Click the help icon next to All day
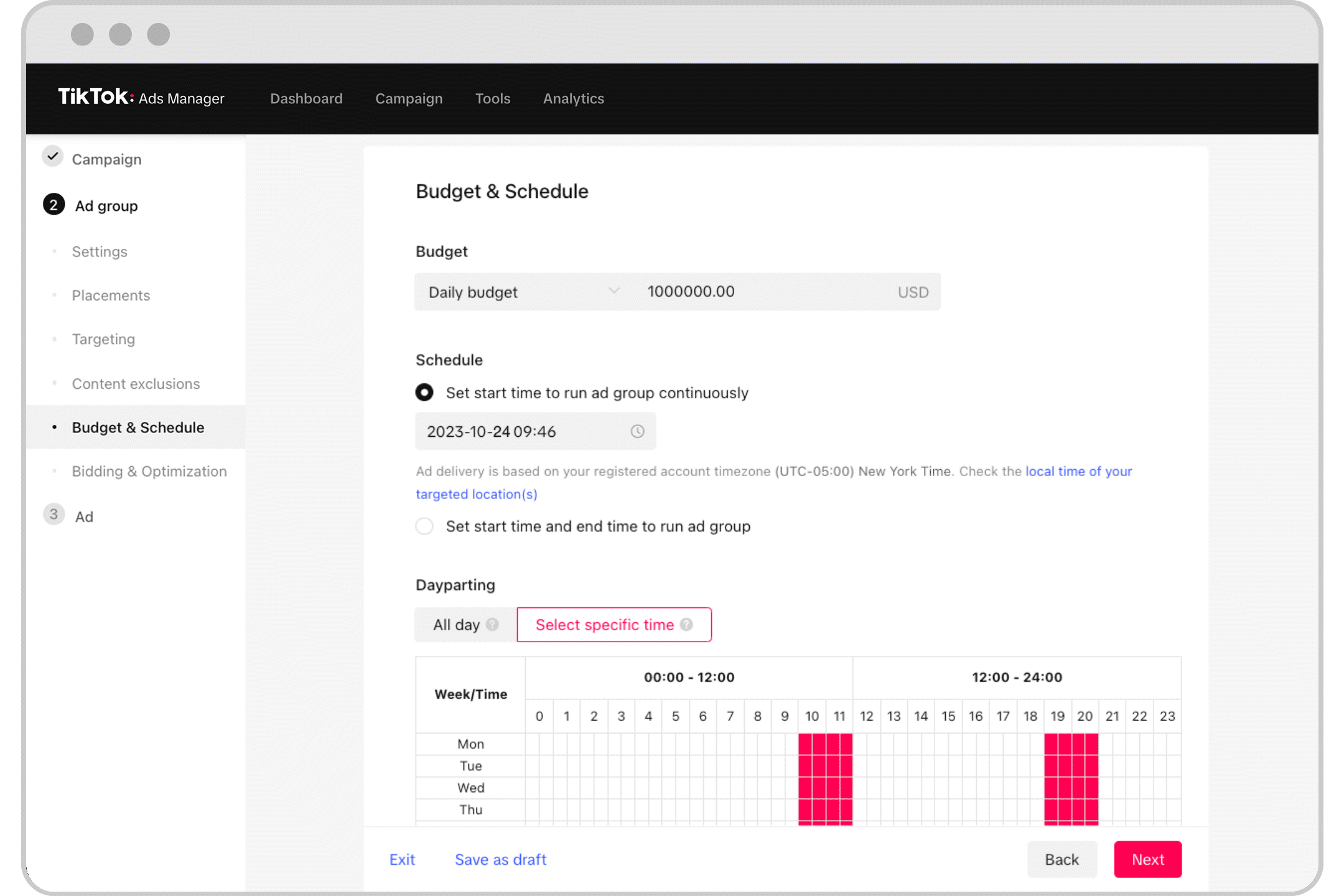The width and height of the screenshot is (1344, 896). coord(492,625)
